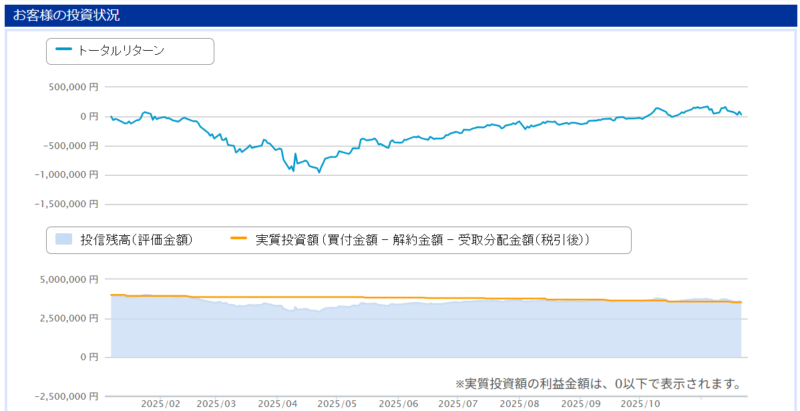Click the -1,000,000 円 y-axis label
The image size is (800, 411).
coord(65,174)
